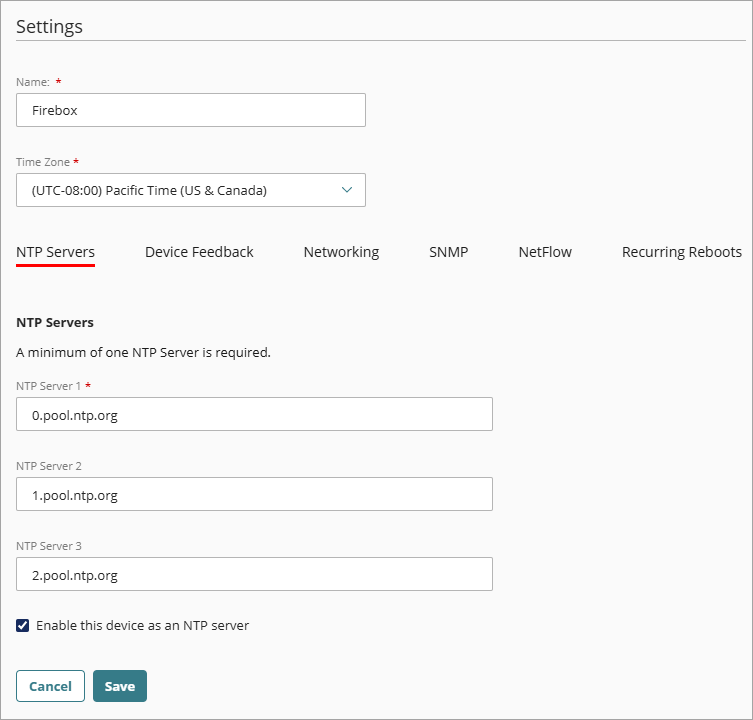Click the Cancel button
Image resolution: width=753 pixels, height=720 pixels.
tap(50, 686)
